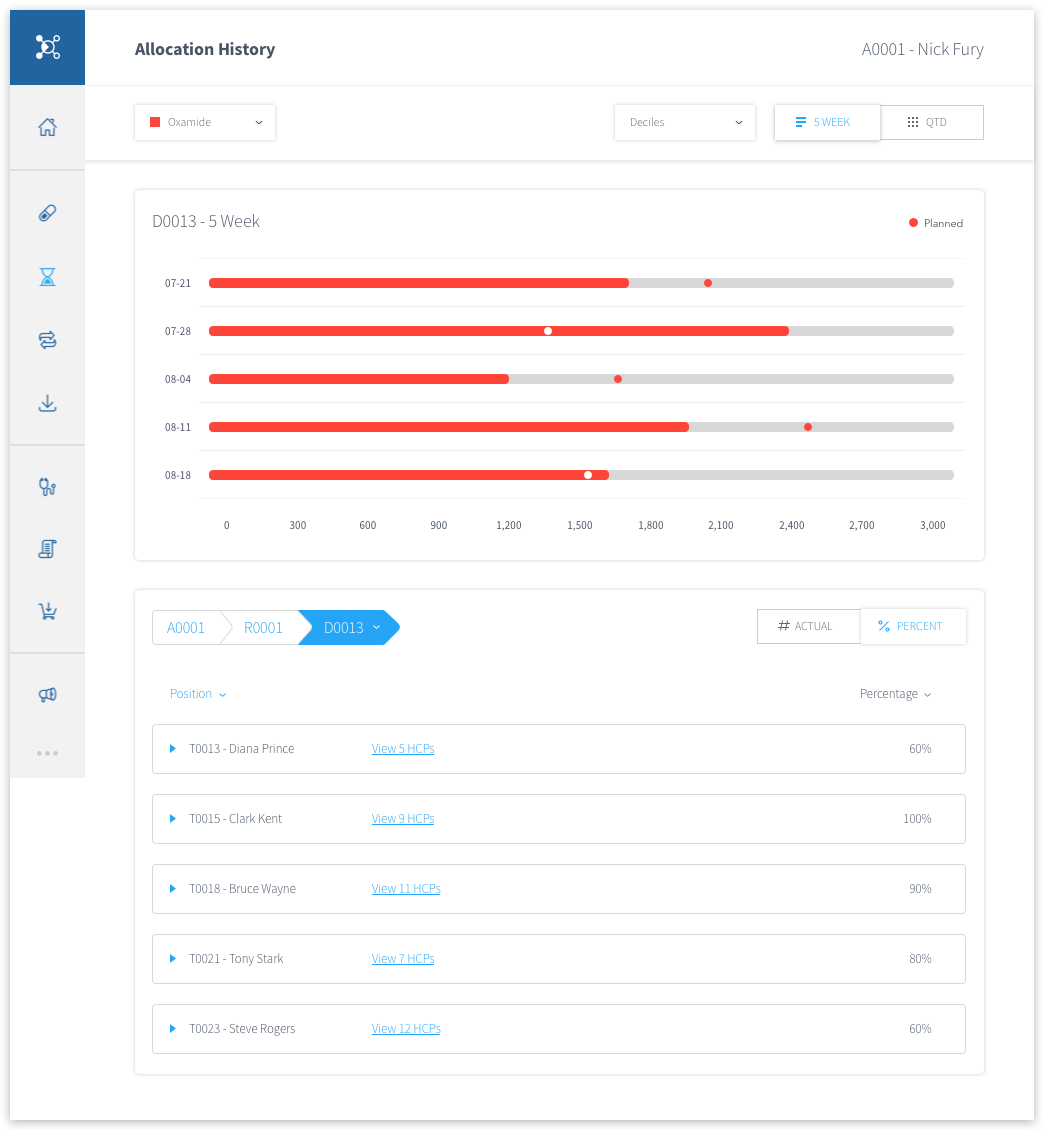Go to Home via house icon
Viewport: 1044px width, 1130px height.
pyautogui.click(x=48, y=127)
